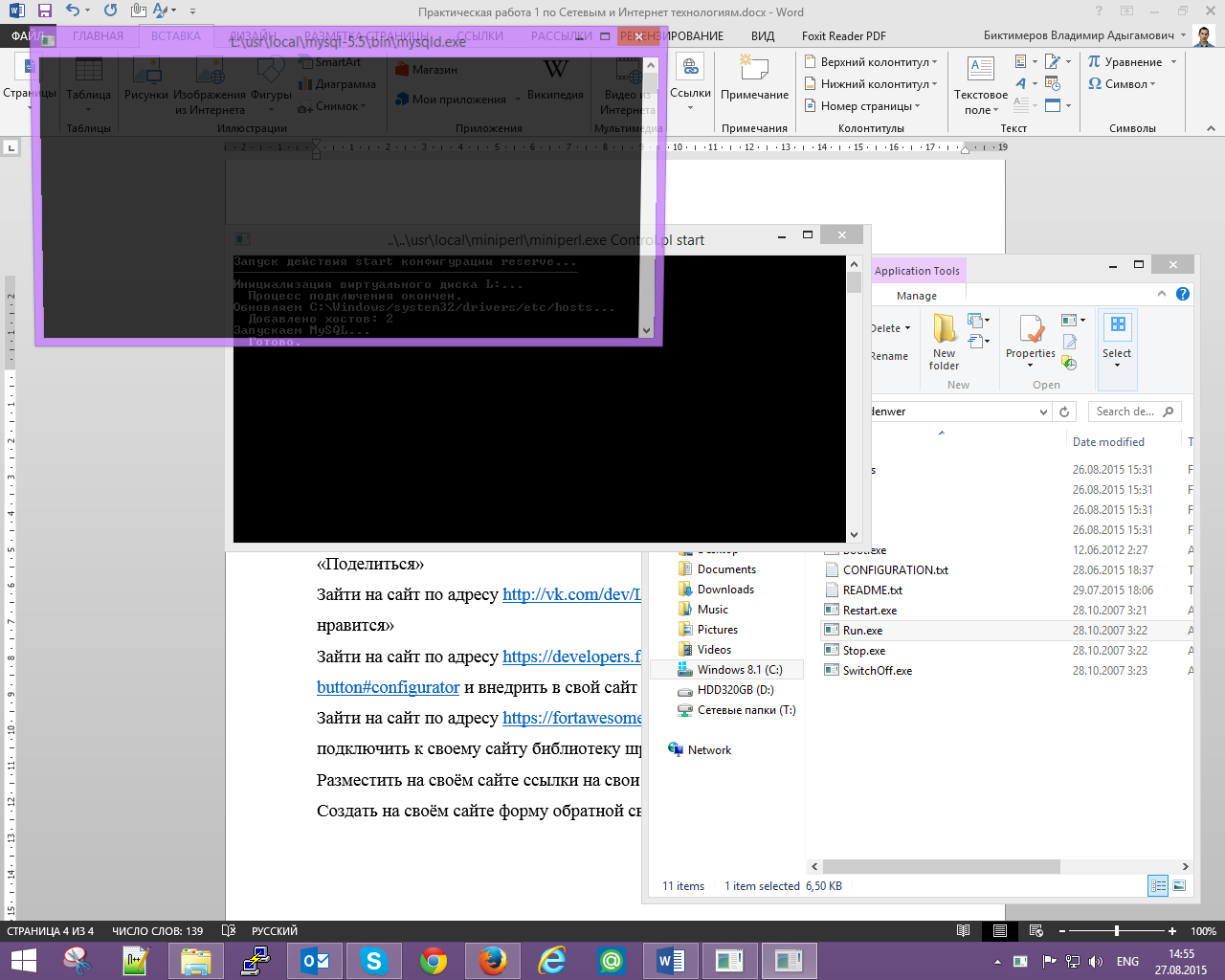The width and height of the screenshot is (1225, 980).
Task: Click the ЧИСЛО СЛОВ: 139 word count
Action: coord(158,931)
